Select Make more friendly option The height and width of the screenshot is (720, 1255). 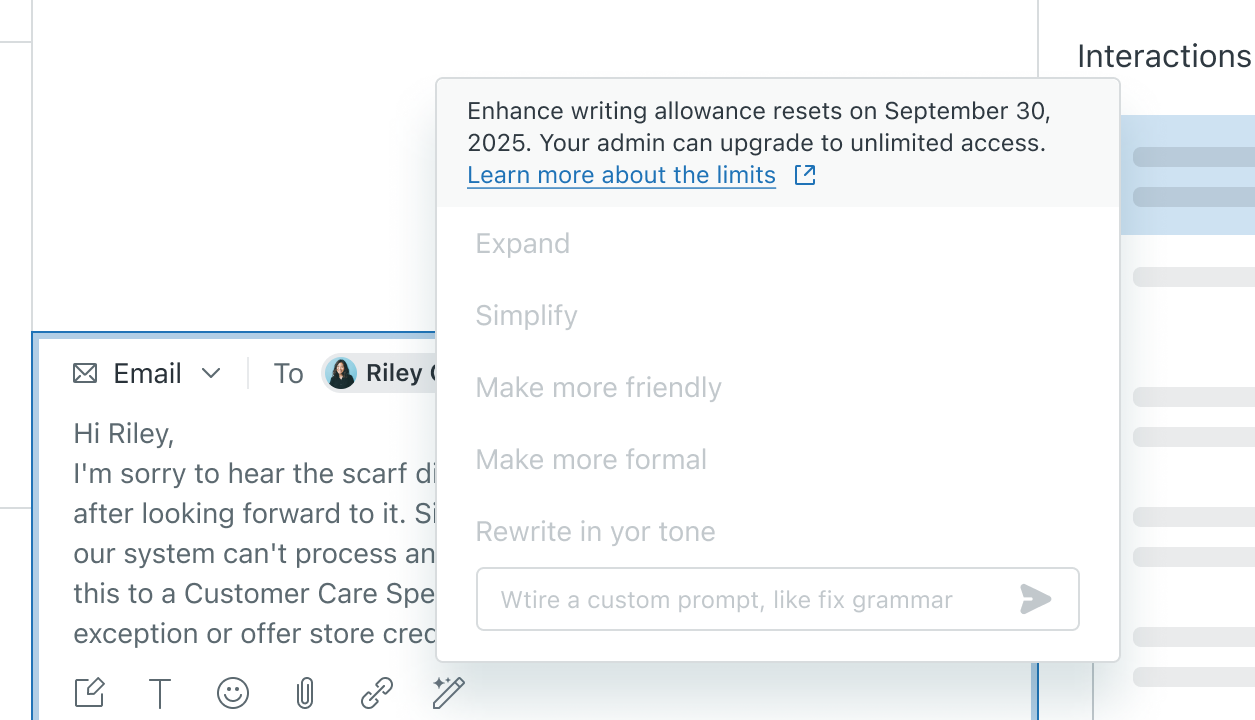click(599, 388)
